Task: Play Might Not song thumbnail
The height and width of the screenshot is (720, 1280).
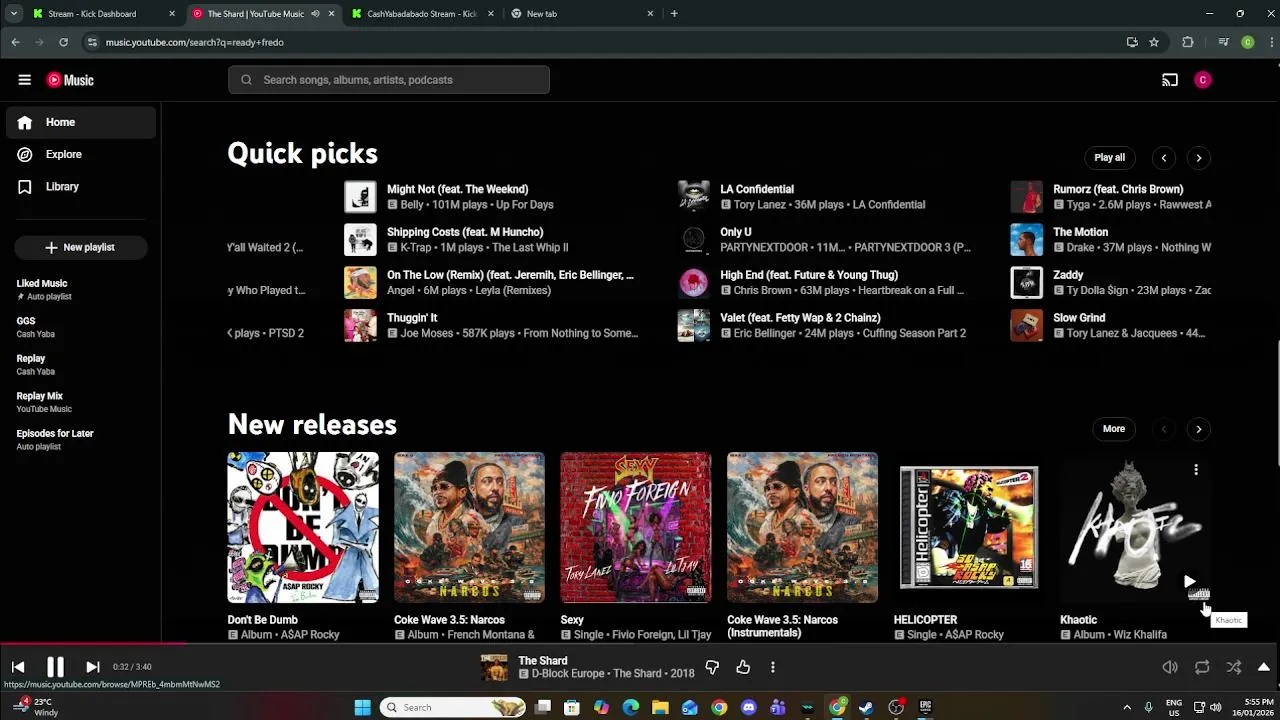Action: coord(360,197)
